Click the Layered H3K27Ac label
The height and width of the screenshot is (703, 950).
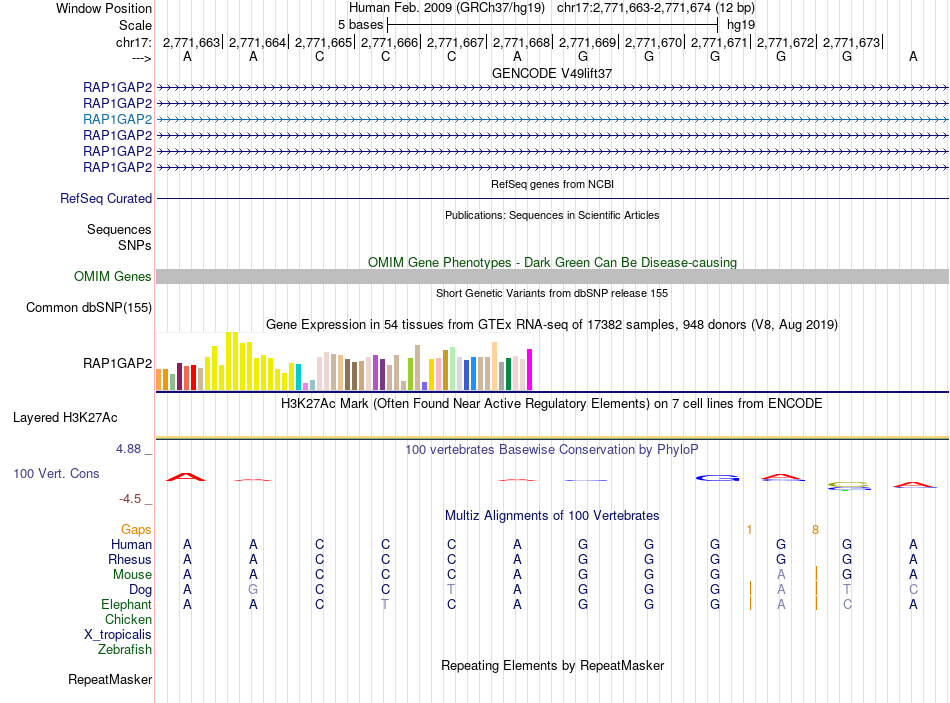tap(65, 418)
